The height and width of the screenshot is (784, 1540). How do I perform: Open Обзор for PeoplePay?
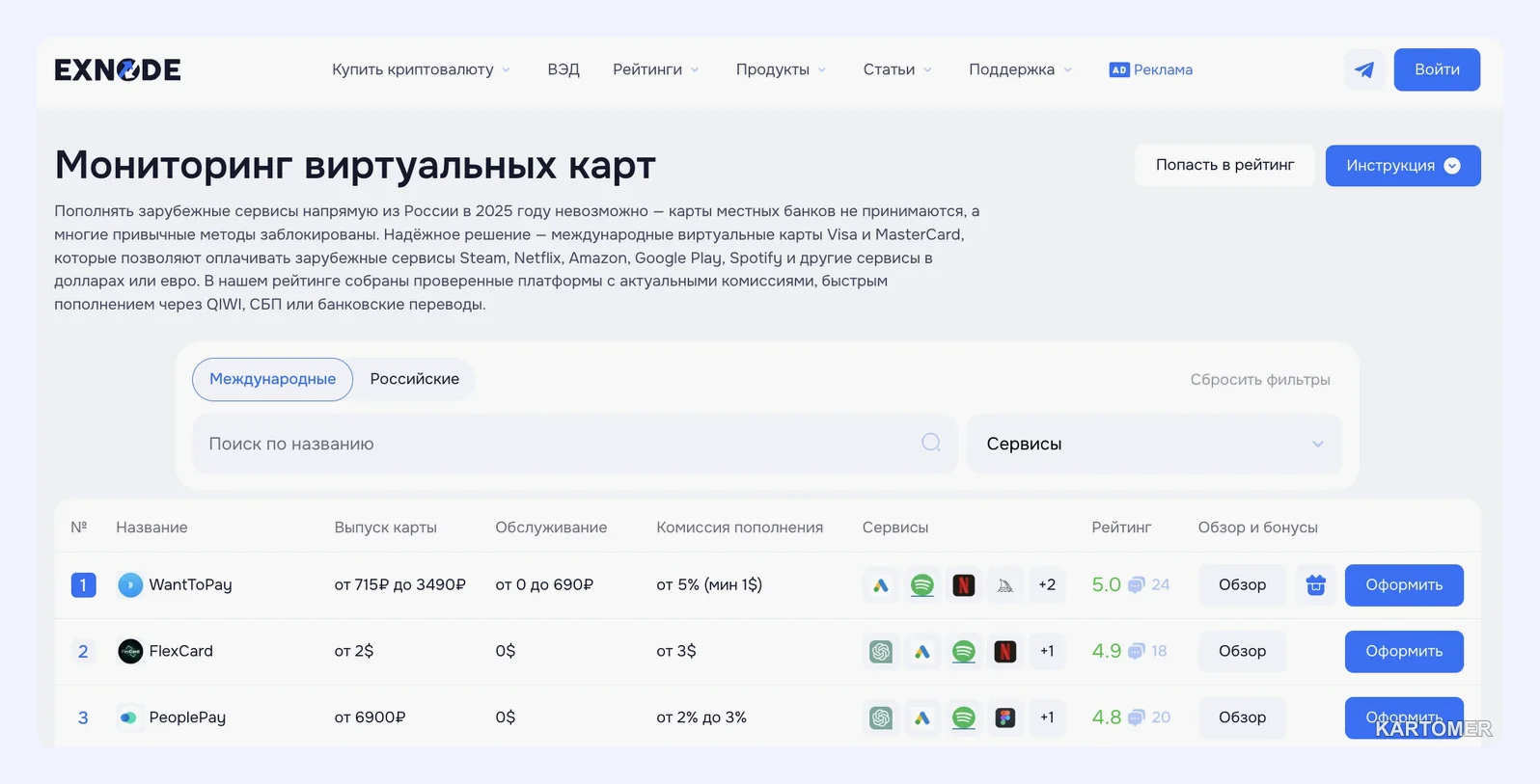(1242, 717)
